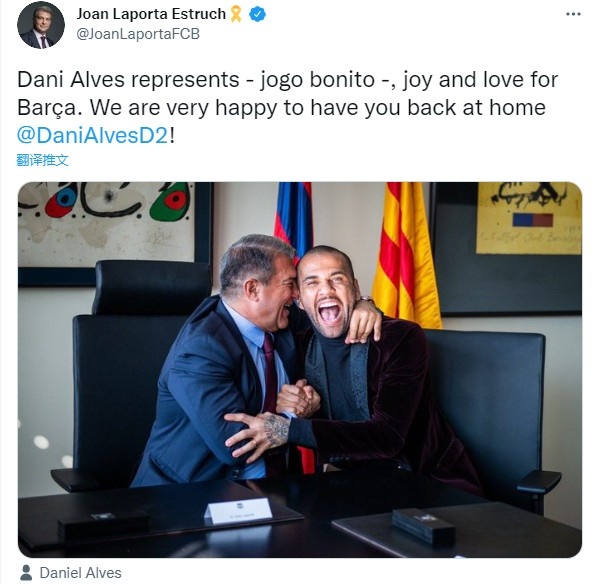
Task: Select the tweet text about Barça
Action: (x=287, y=107)
